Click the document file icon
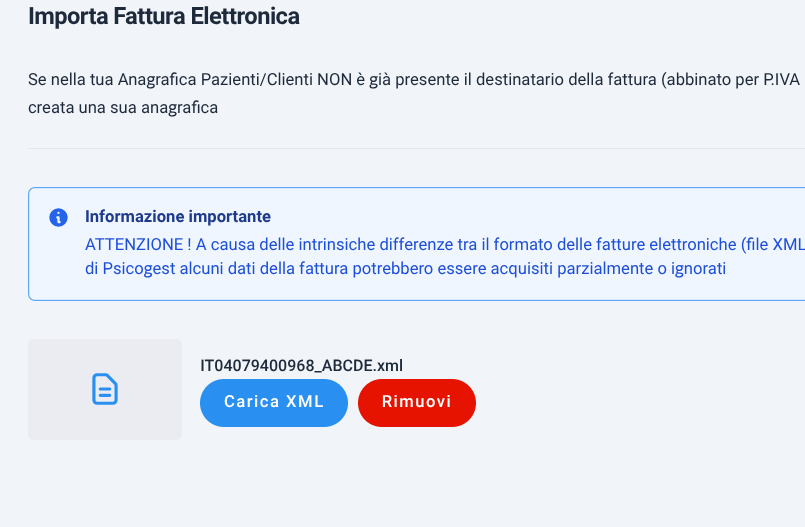805x527 pixels. tap(105, 389)
